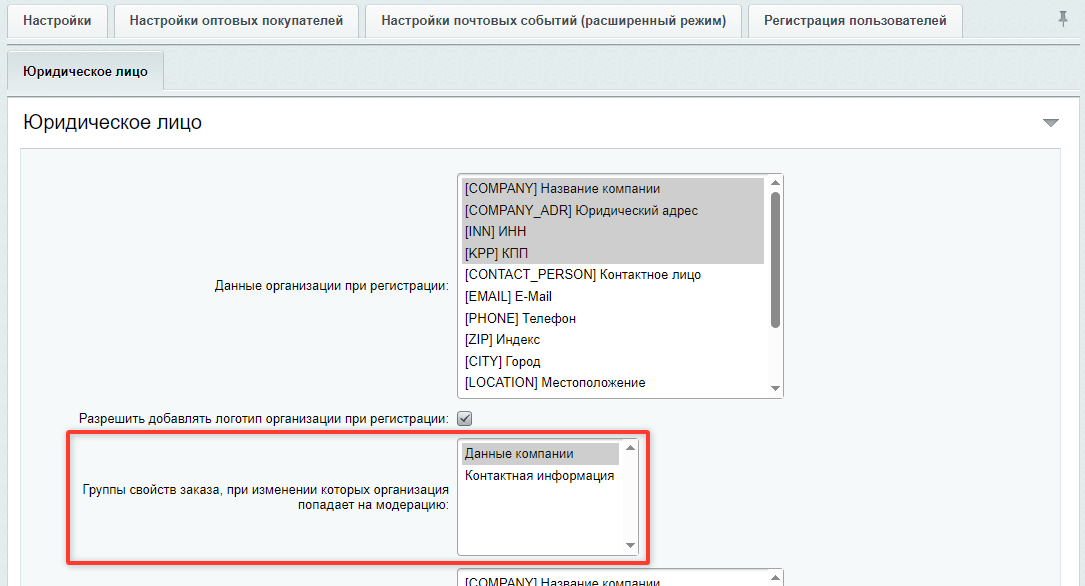The image size is (1085, 586).
Task: Select the [EMAIL] E-Mail option
Action: coord(614,296)
